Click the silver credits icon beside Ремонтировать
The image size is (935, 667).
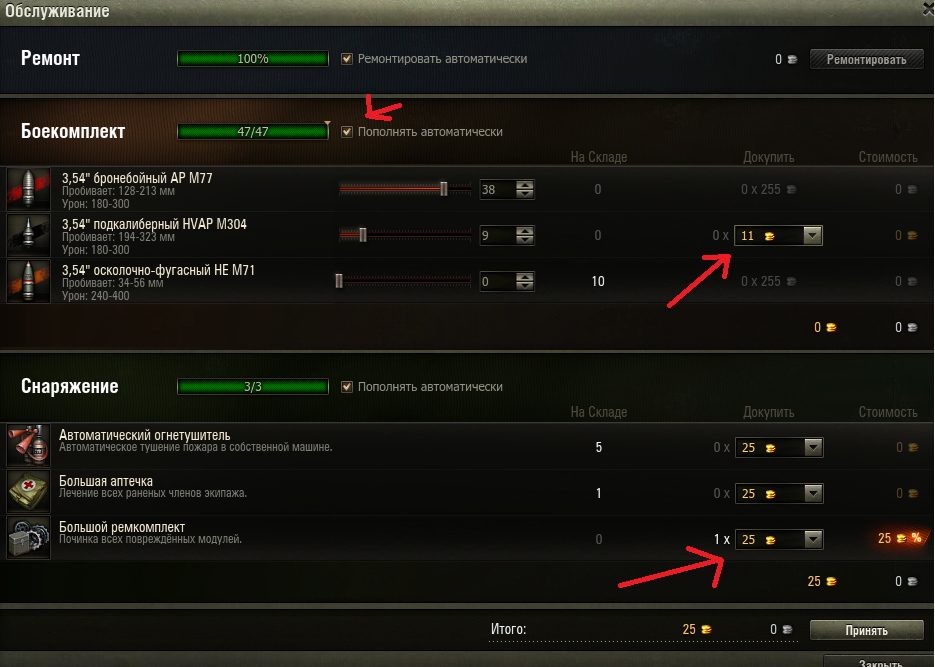pyautogui.click(x=792, y=59)
